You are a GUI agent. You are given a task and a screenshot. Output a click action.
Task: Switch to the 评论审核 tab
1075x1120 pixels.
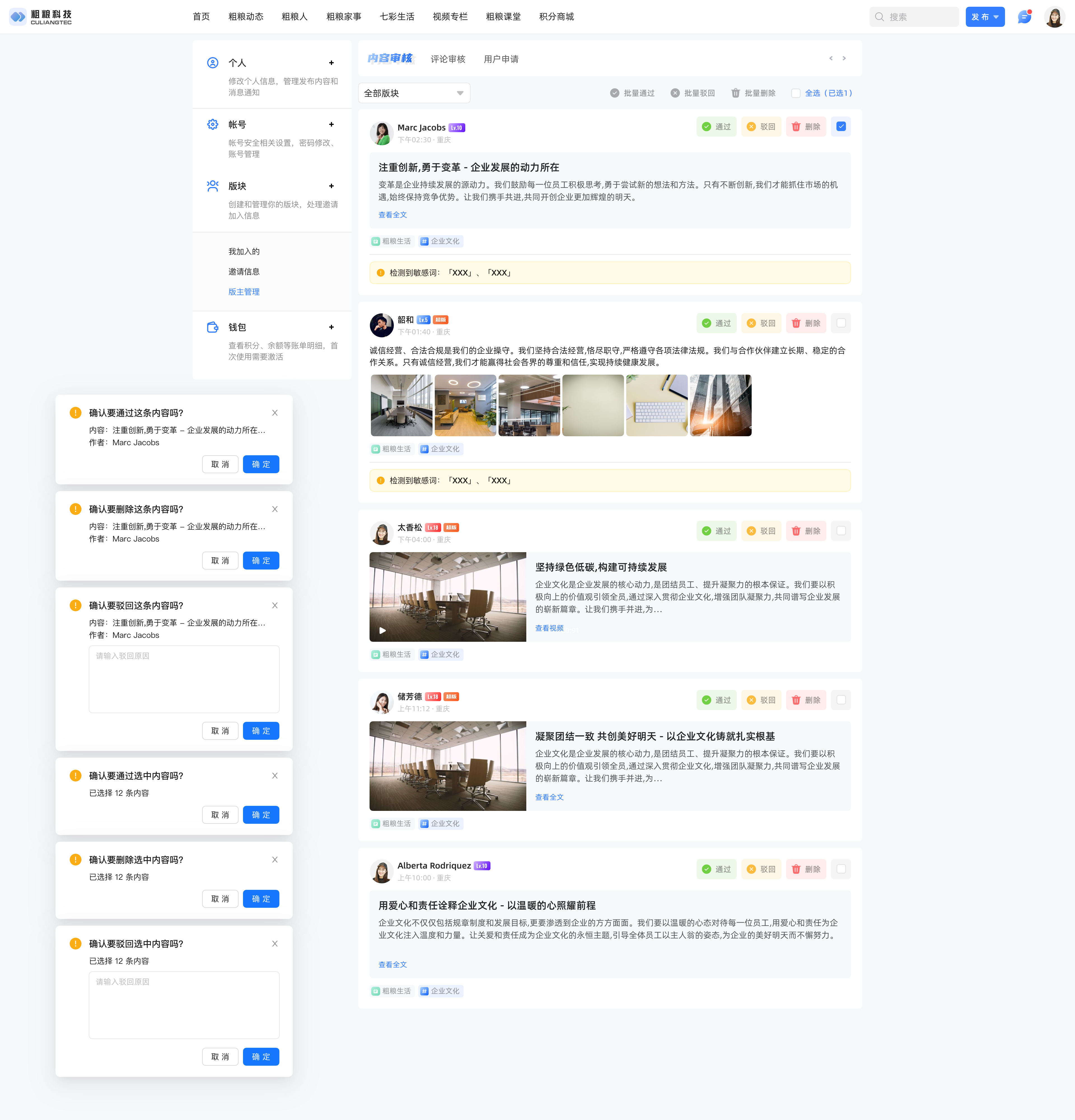point(448,59)
